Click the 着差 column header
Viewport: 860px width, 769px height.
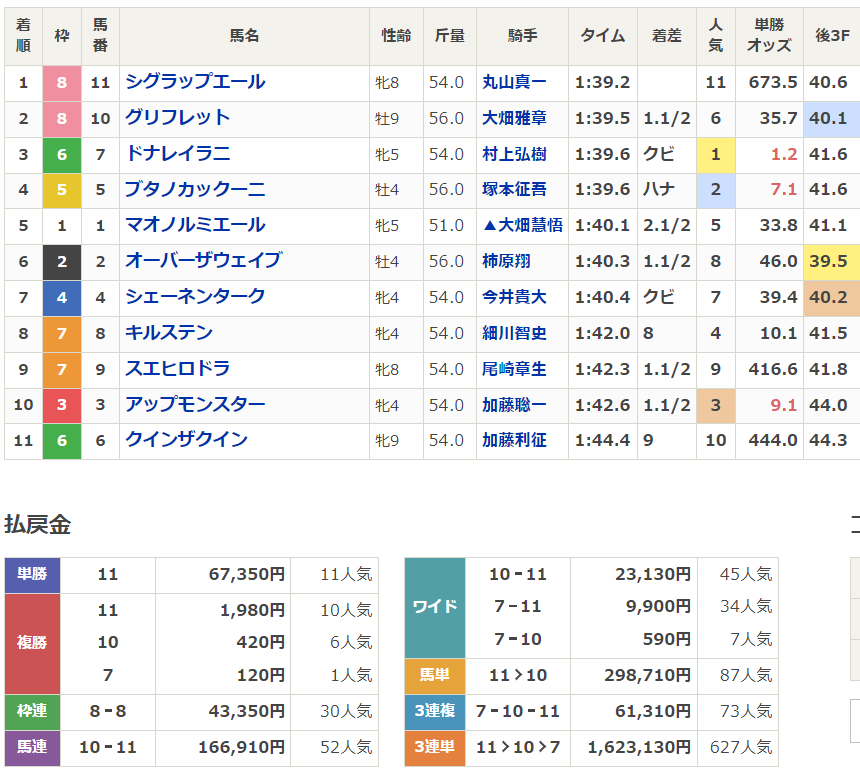[x=666, y=36]
